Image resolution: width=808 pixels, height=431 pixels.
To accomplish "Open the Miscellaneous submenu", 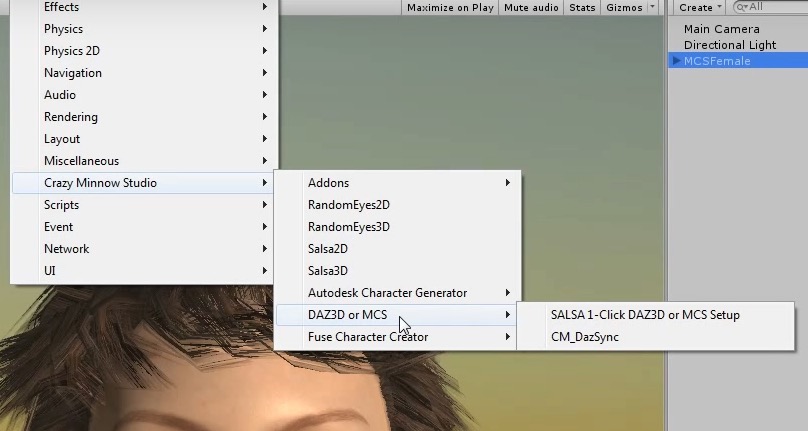I will (144, 161).
